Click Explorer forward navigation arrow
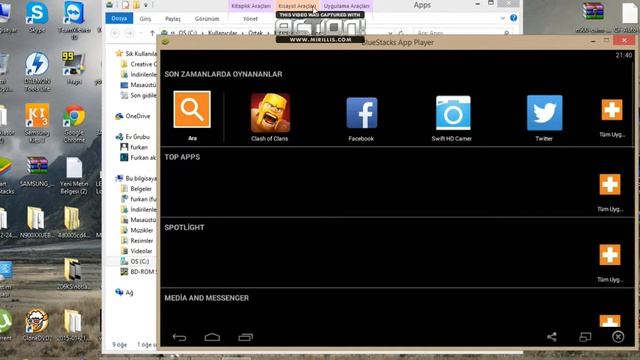Viewport: 640px width, 360px height. (x=129, y=33)
